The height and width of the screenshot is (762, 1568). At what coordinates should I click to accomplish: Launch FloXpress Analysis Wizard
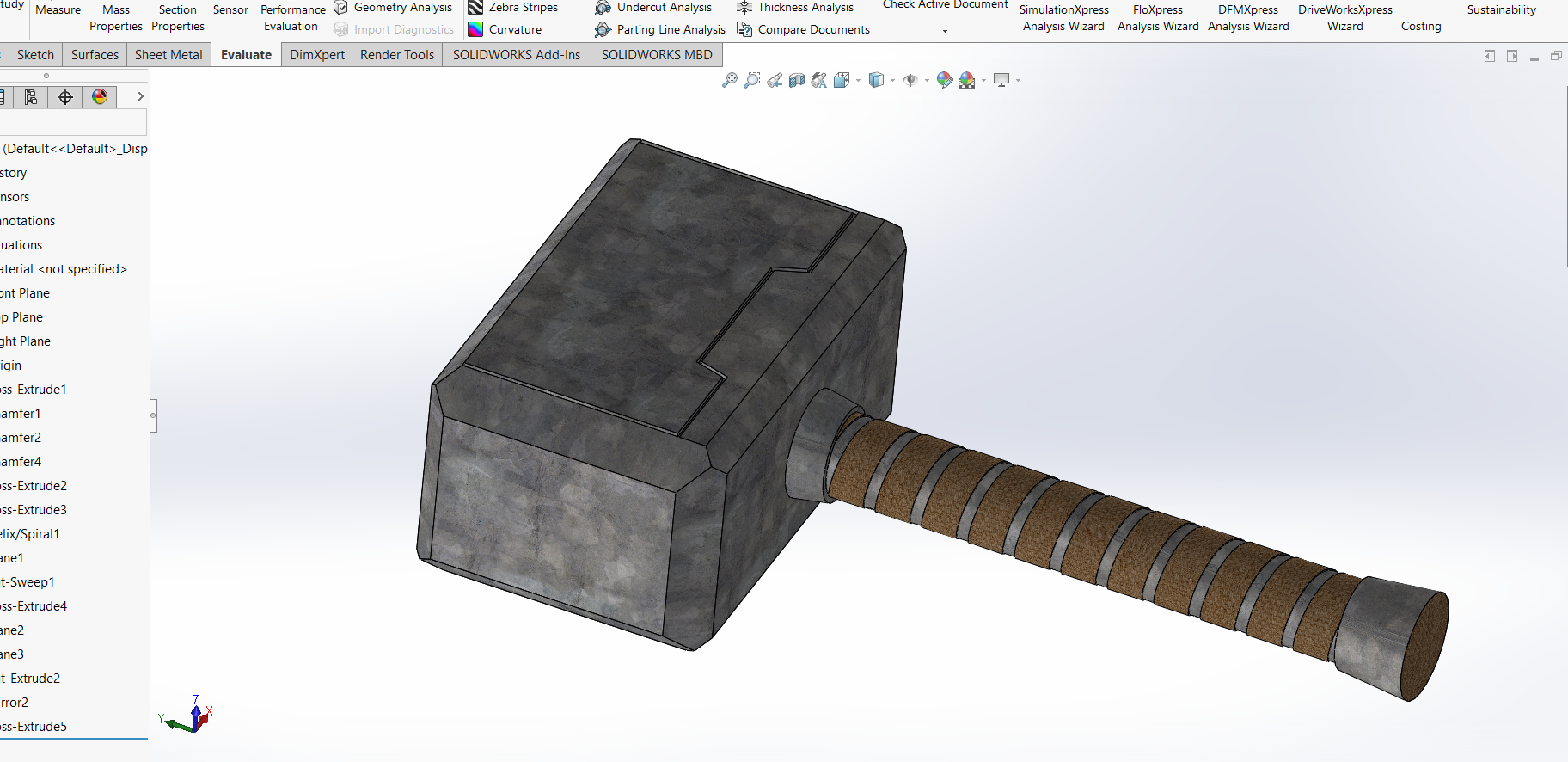click(1158, 18)
